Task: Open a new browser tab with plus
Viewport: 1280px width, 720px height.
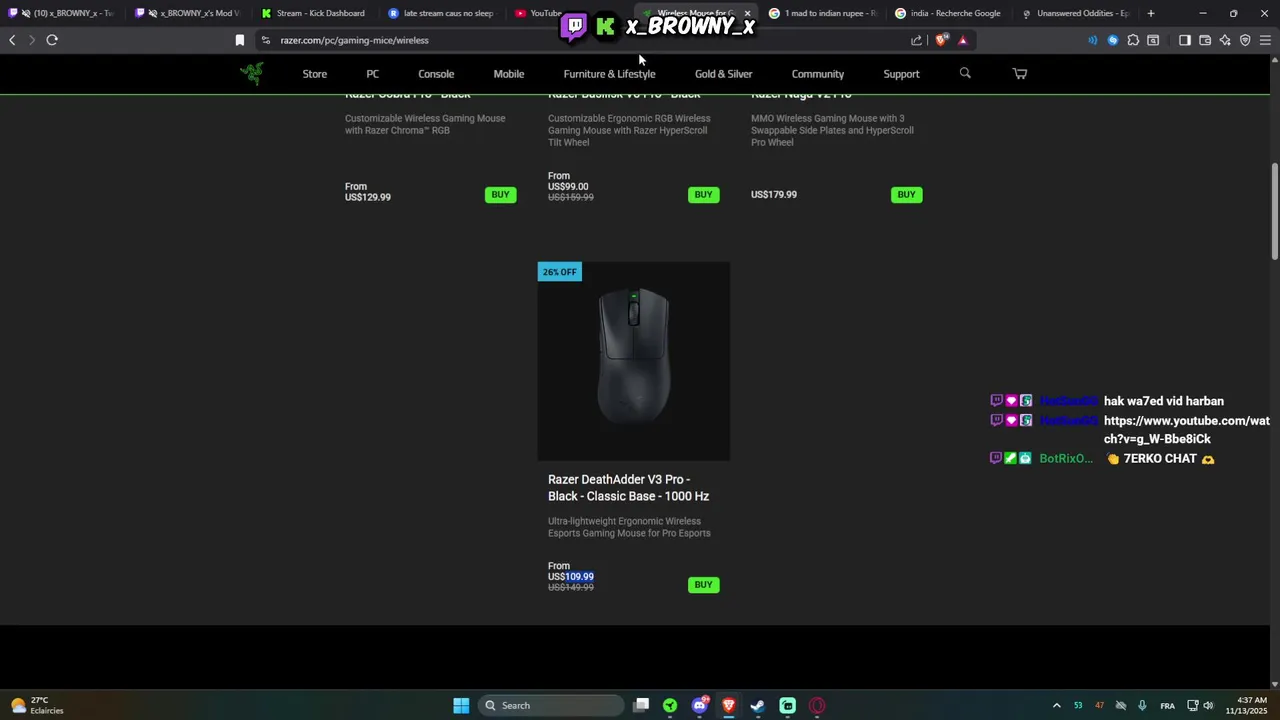Action: [x=1151, y=13]
